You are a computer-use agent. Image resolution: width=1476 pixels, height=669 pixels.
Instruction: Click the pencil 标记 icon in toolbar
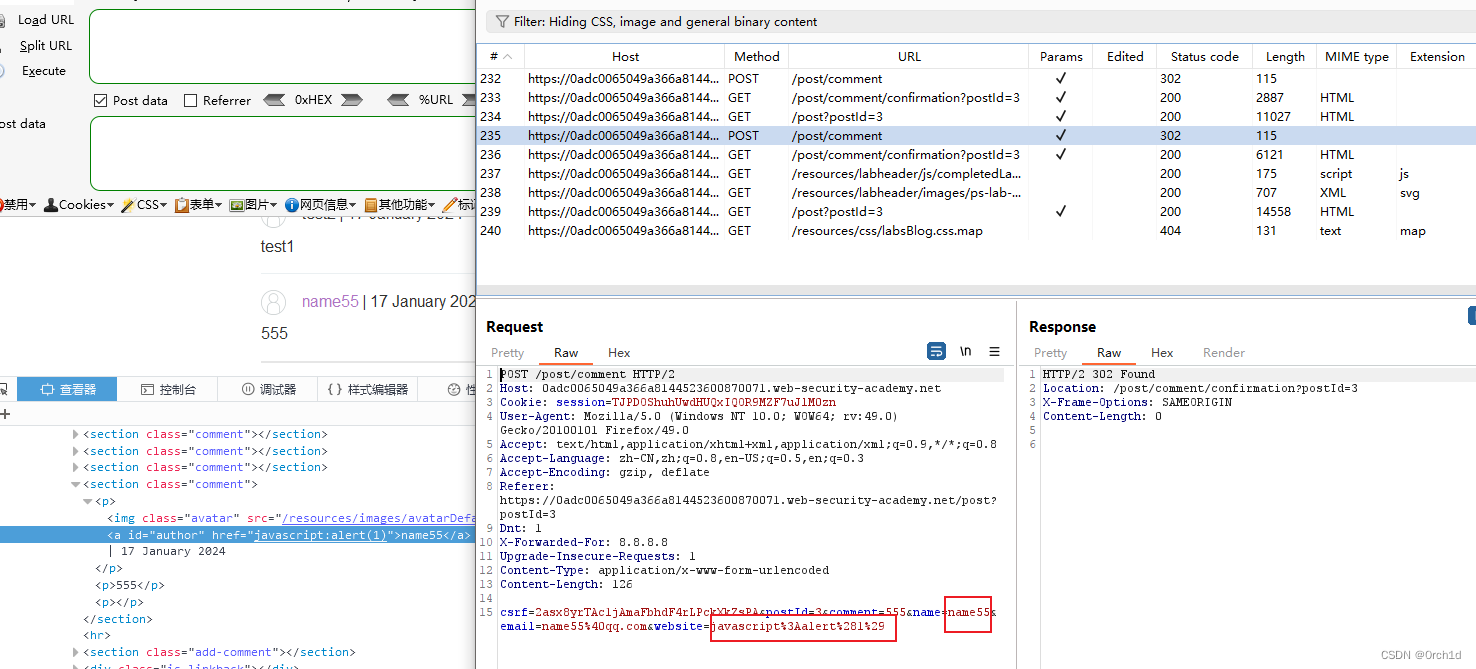point(449,204)
